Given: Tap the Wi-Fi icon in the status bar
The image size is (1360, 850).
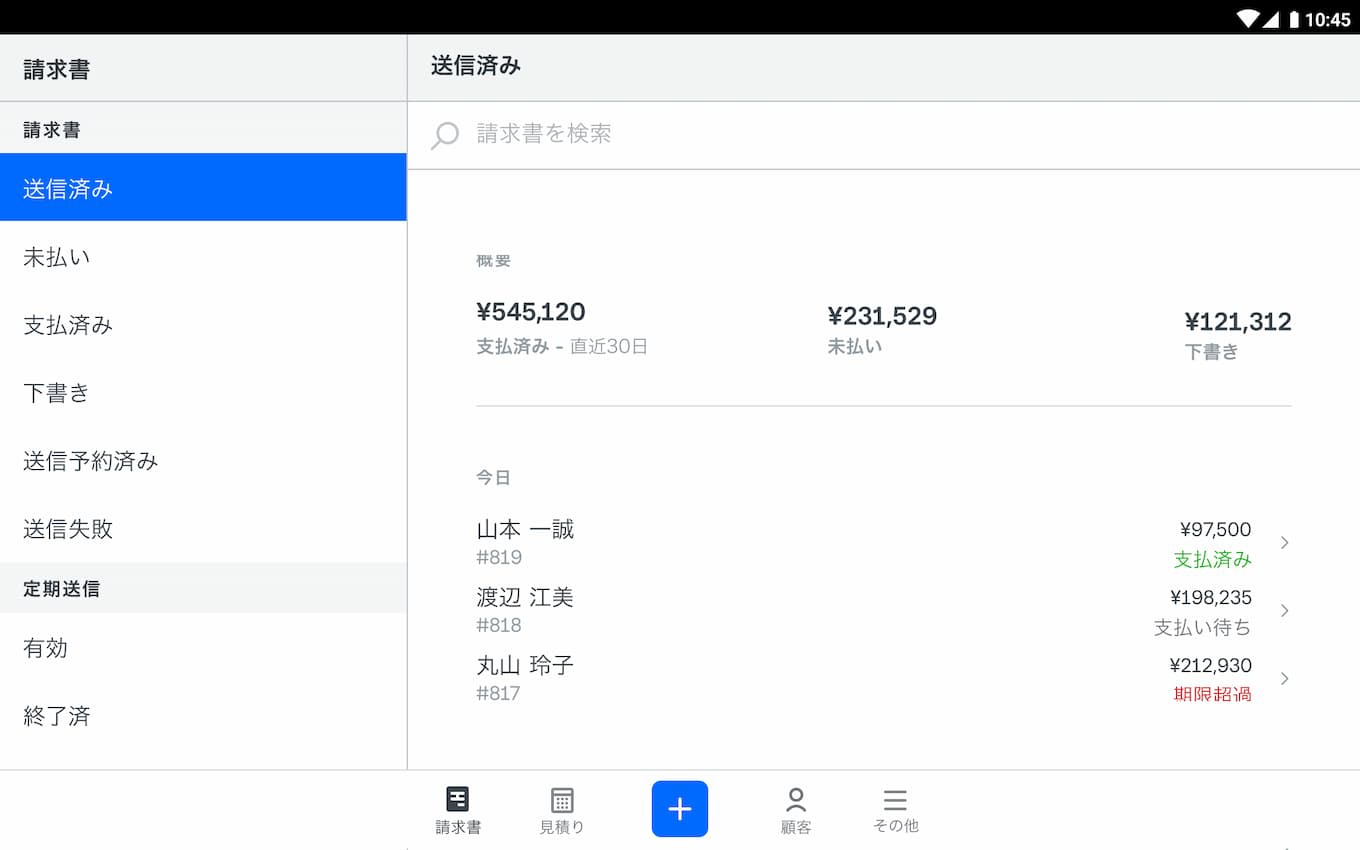Looking at the screenshot, I should pyautogui.click(x=1247, y=17).
